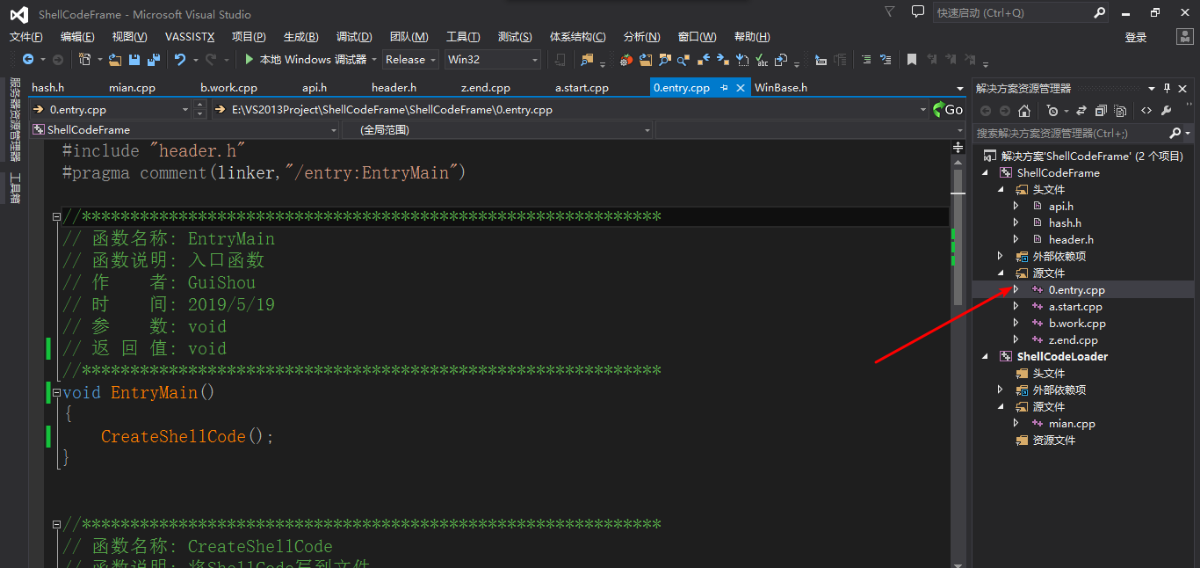Viewport: 1200px width, 568px height.
Task: Click the Undo arrow in the toolbar
Action: coord(180,60)
